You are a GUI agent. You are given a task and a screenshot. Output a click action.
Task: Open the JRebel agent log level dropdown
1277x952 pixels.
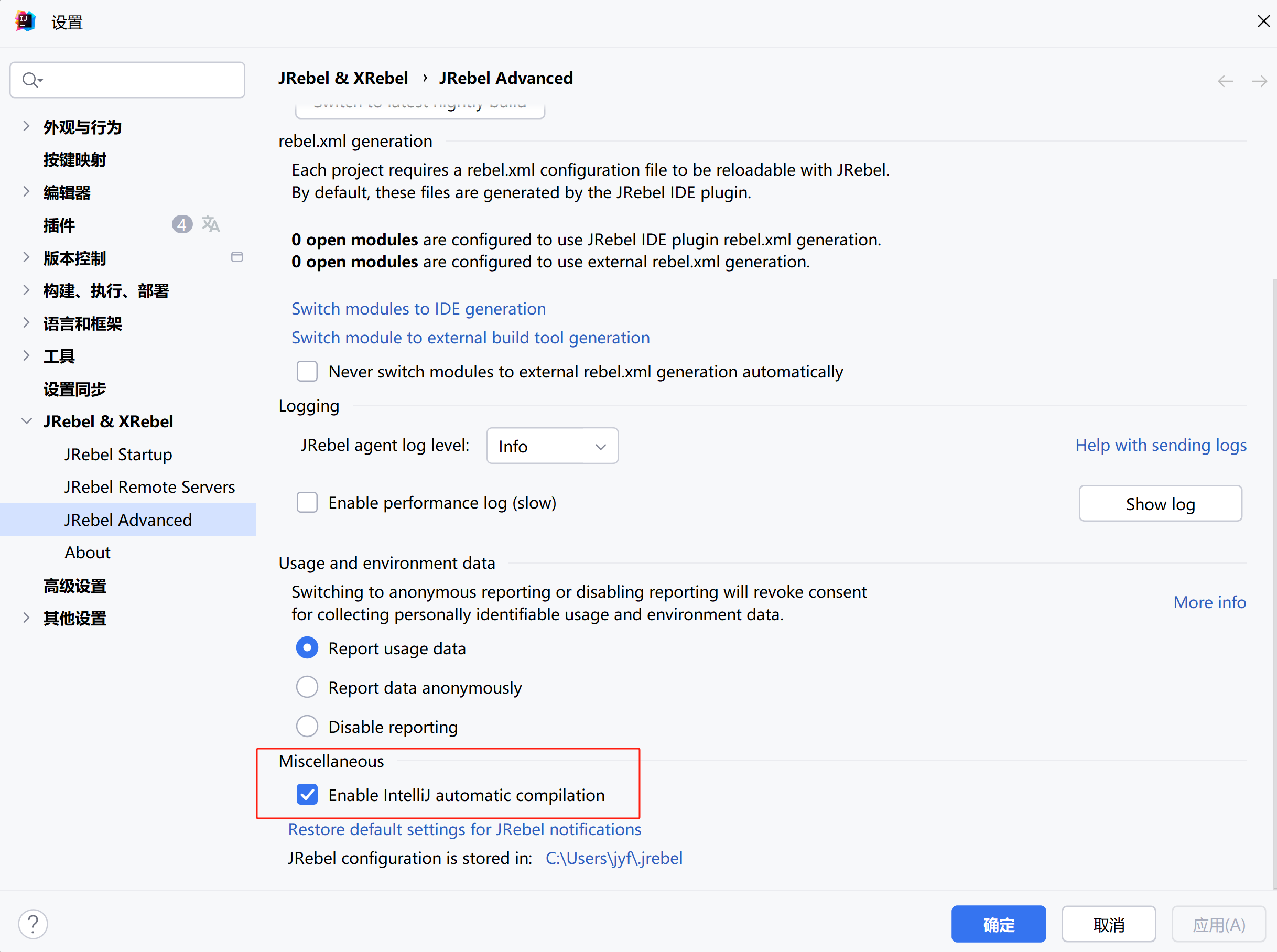tap(552, 446)
